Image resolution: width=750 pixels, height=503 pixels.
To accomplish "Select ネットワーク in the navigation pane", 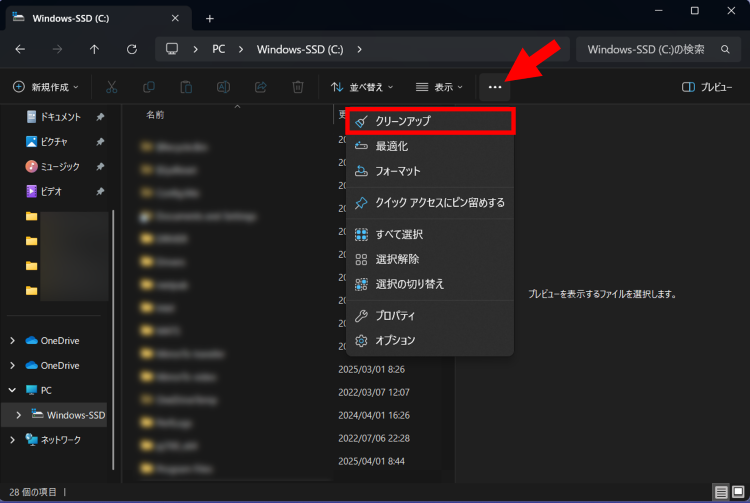I will (x=53, y=440).
